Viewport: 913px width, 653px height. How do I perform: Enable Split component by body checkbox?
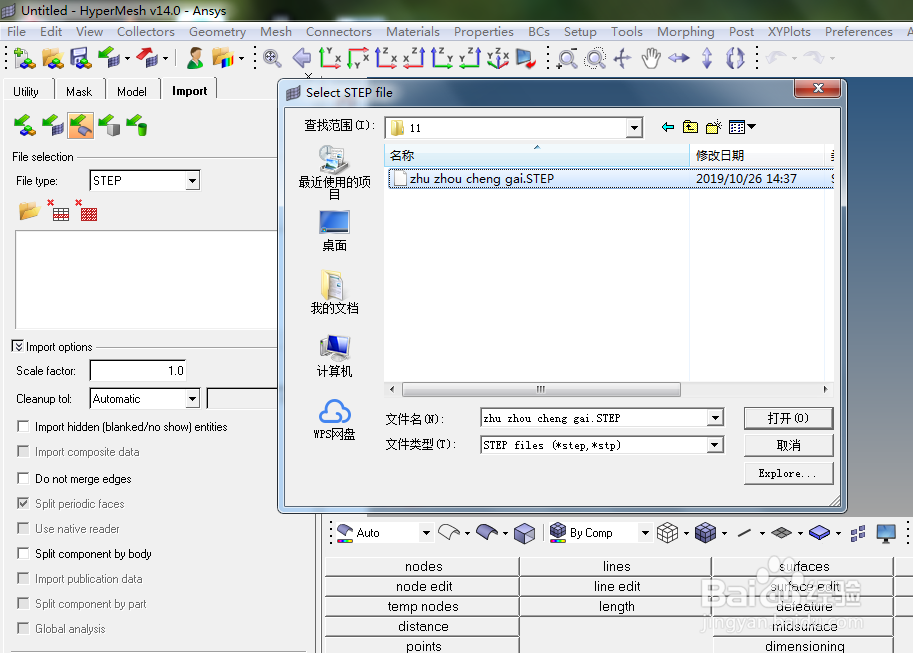(23, 553)
